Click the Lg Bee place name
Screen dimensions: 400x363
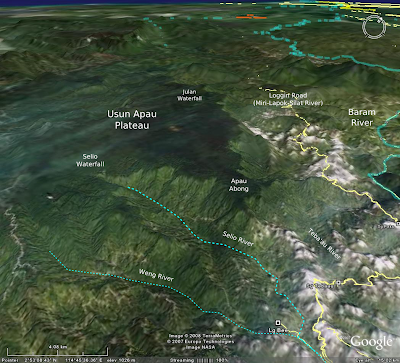[x=277, y=330]
